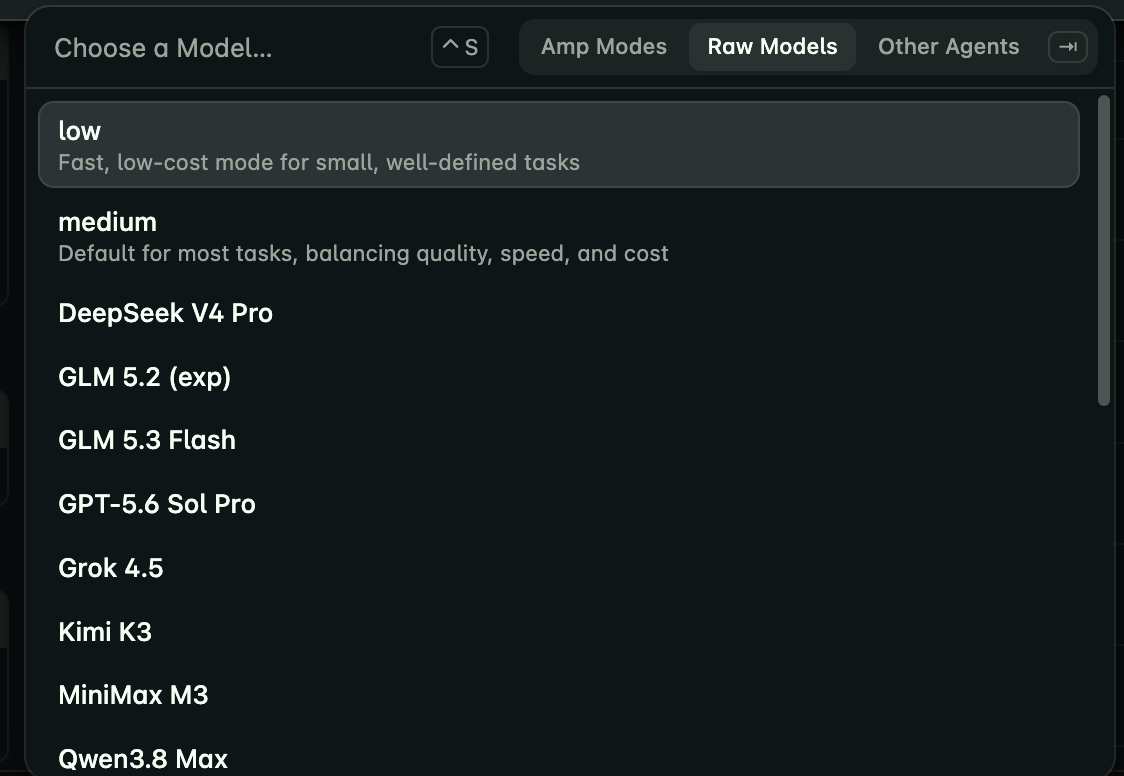Viewport: 1124px width, 776px height.
Task: Pick DeepSeek V4 Pro model
Action: [558, 313]
